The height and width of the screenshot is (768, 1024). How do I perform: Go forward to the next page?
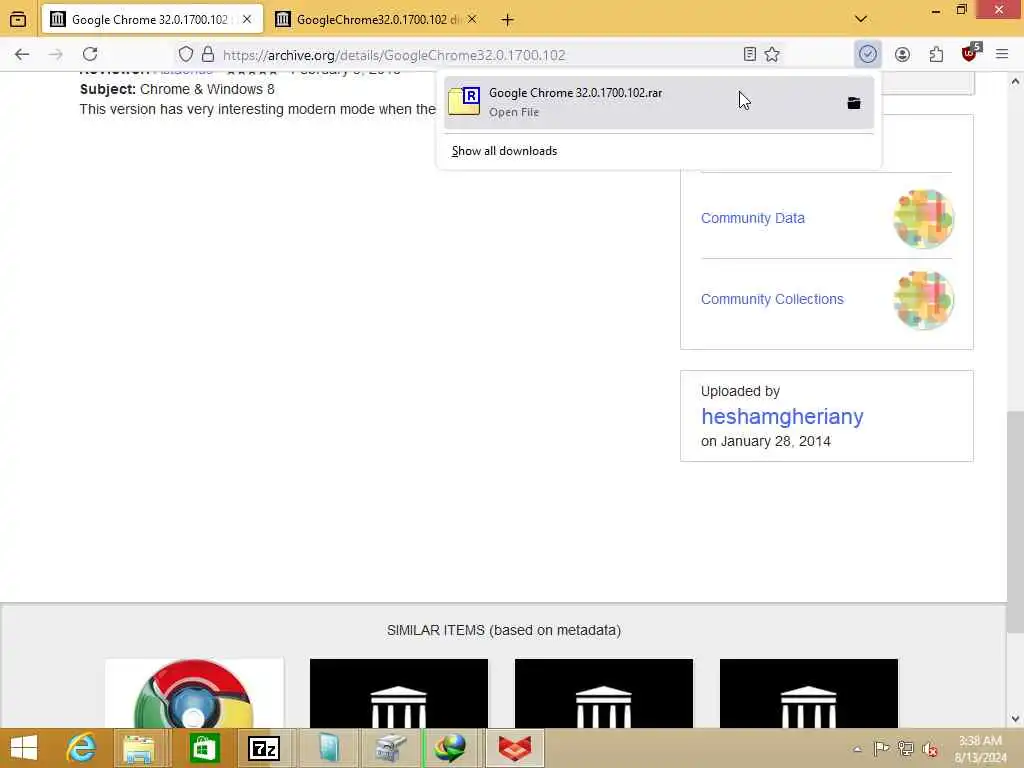(56, 54)
